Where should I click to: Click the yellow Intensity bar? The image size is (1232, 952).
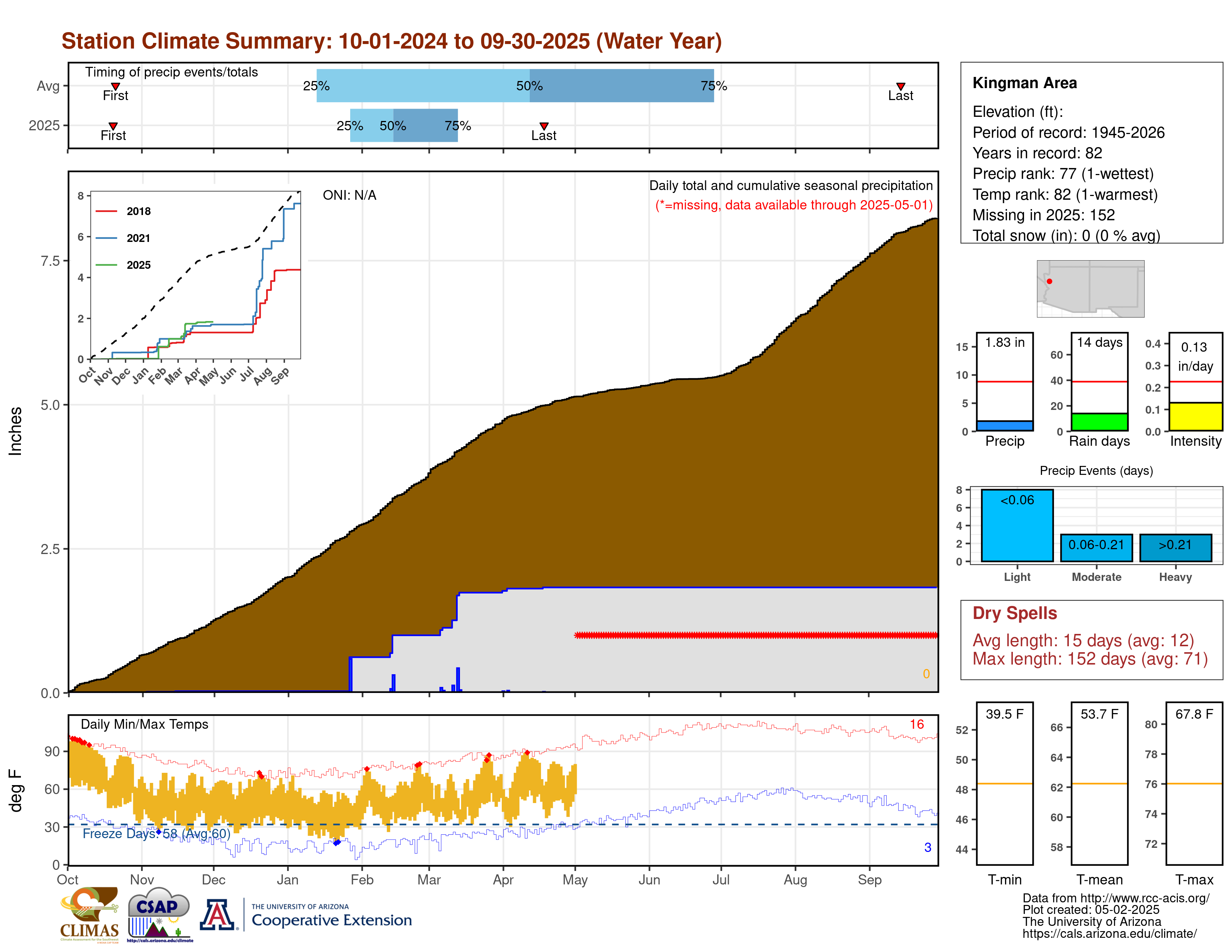click(x=1195, y=417)
